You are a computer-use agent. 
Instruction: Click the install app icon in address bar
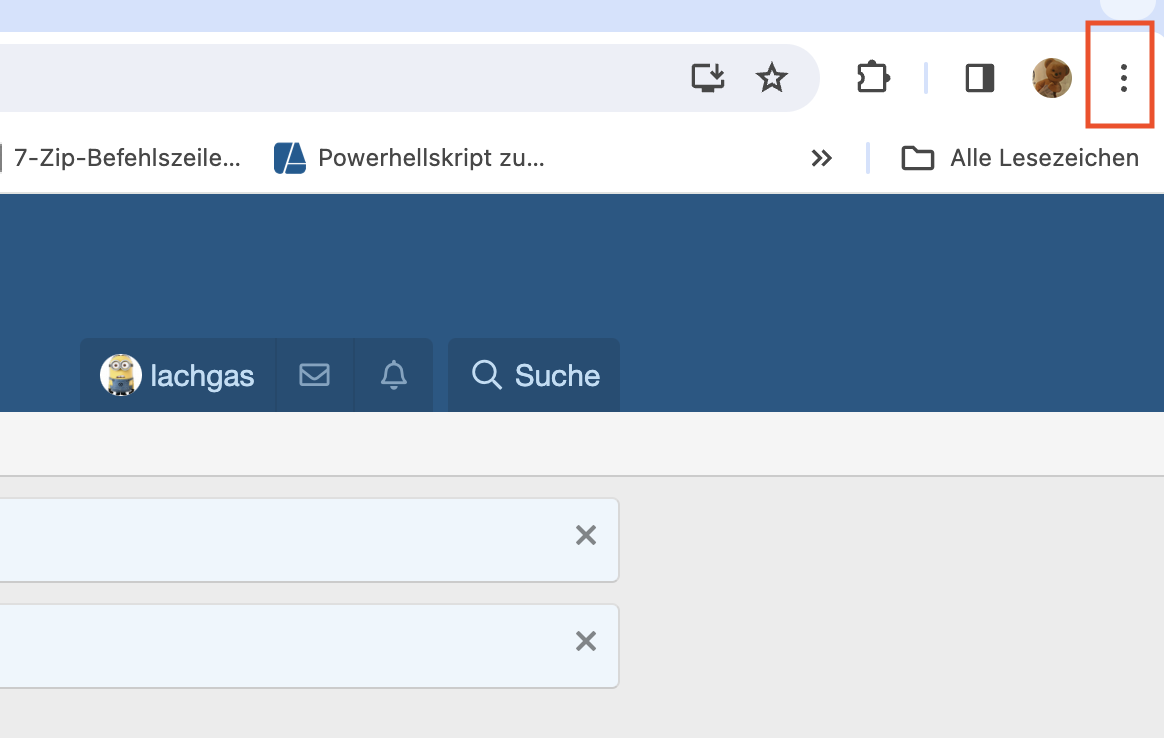[x=707, y=78]
